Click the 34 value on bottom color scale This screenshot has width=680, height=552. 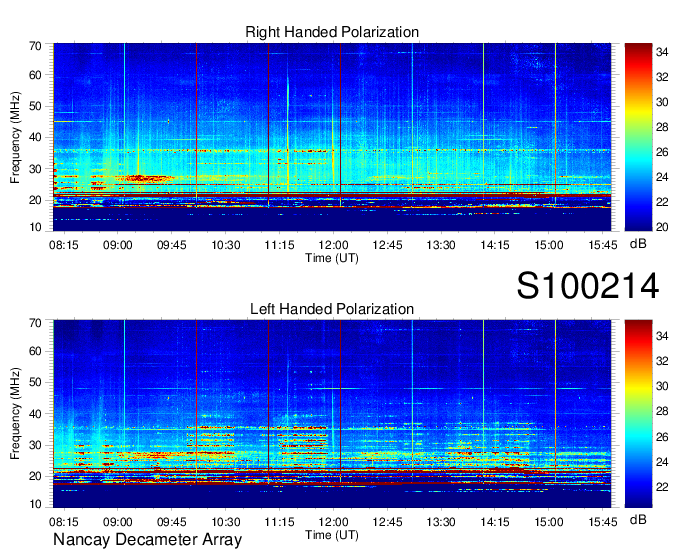pos(662,336)
